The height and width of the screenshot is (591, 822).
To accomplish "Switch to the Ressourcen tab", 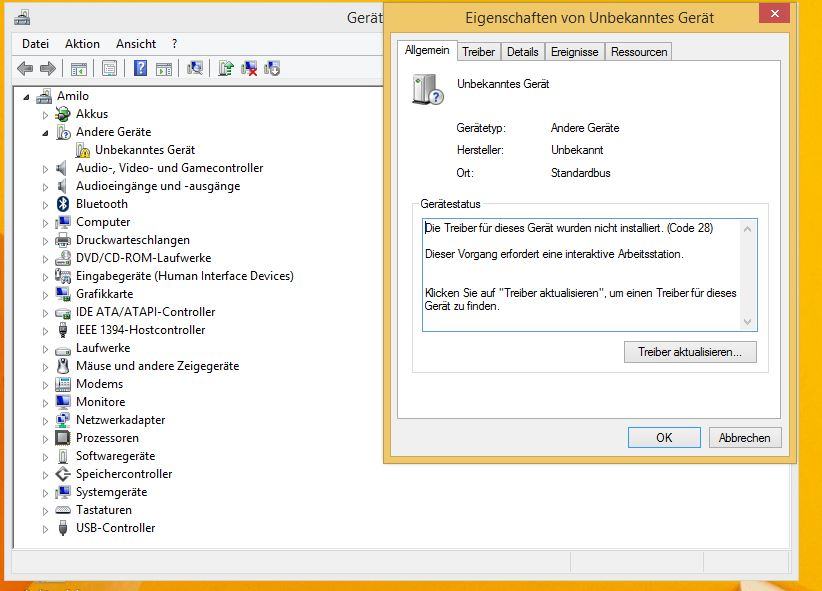I will 639,52.
